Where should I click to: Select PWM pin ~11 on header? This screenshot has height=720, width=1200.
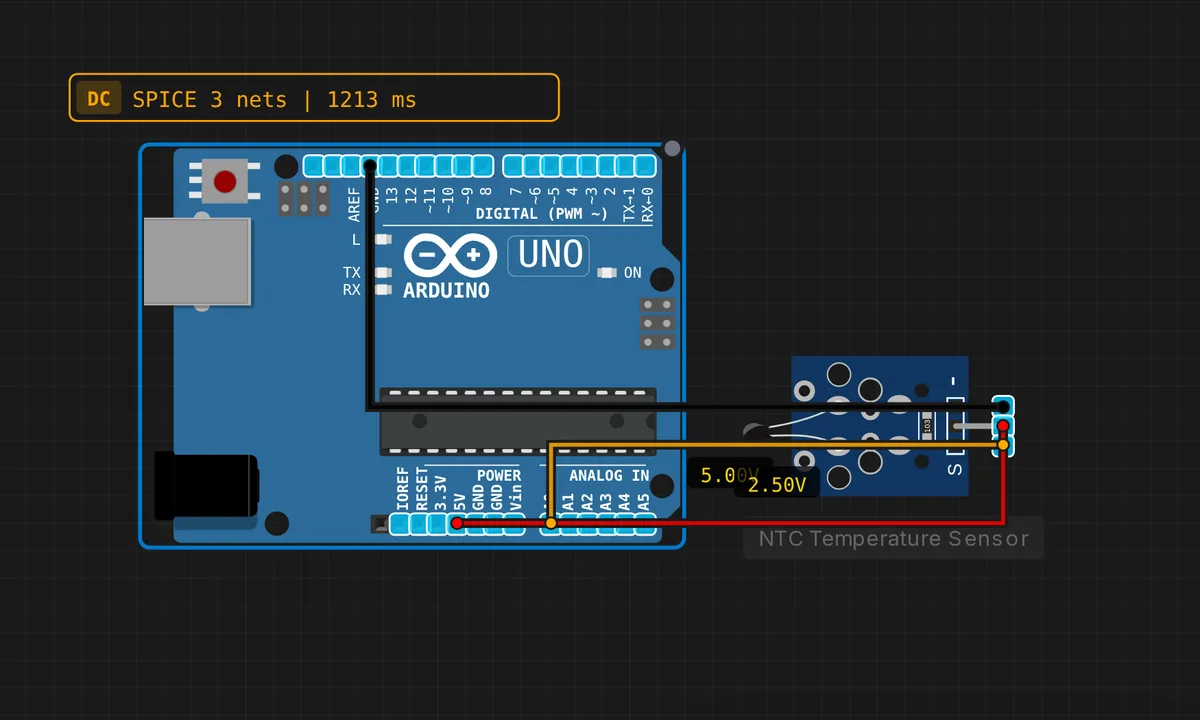point(426,166)
